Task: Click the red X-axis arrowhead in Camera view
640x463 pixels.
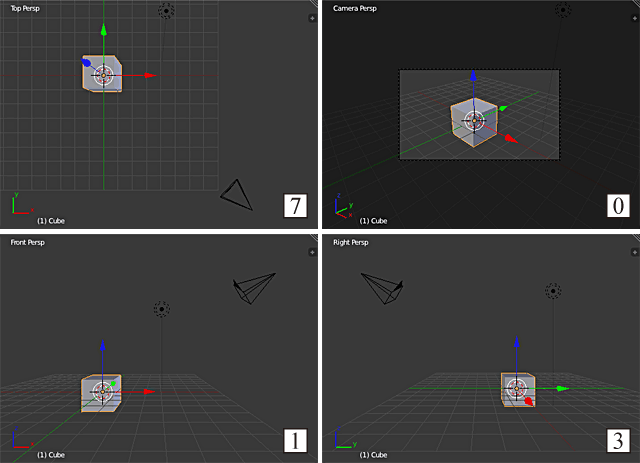Action: 512,139
